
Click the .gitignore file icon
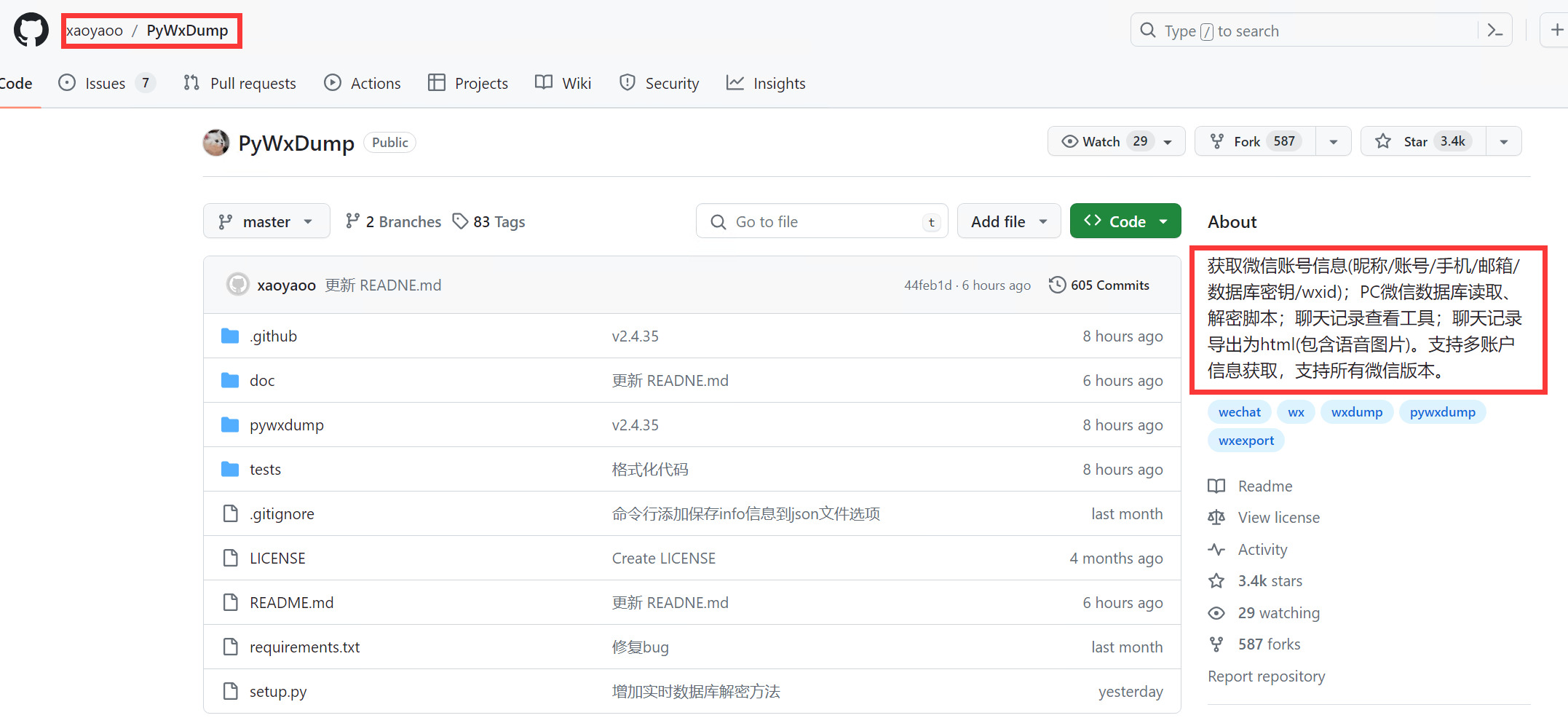231,513
